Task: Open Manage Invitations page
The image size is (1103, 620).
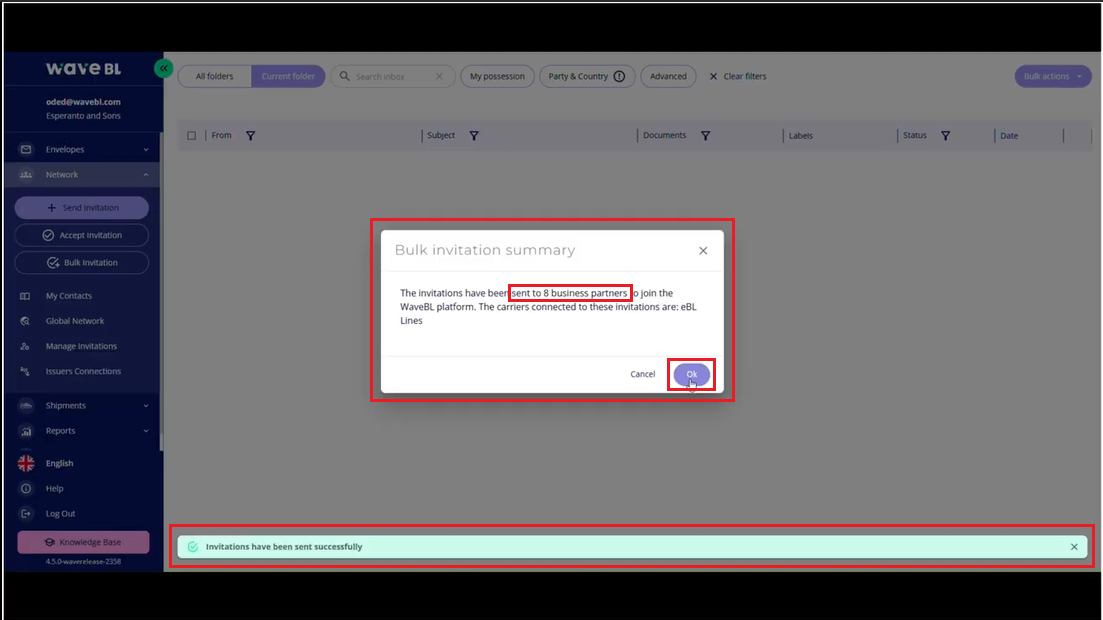Action: 81,346
